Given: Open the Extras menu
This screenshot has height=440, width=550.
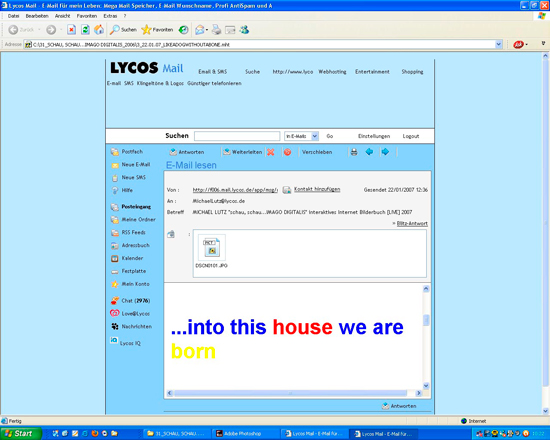Looking at the screenshot, I should point(110,16).
